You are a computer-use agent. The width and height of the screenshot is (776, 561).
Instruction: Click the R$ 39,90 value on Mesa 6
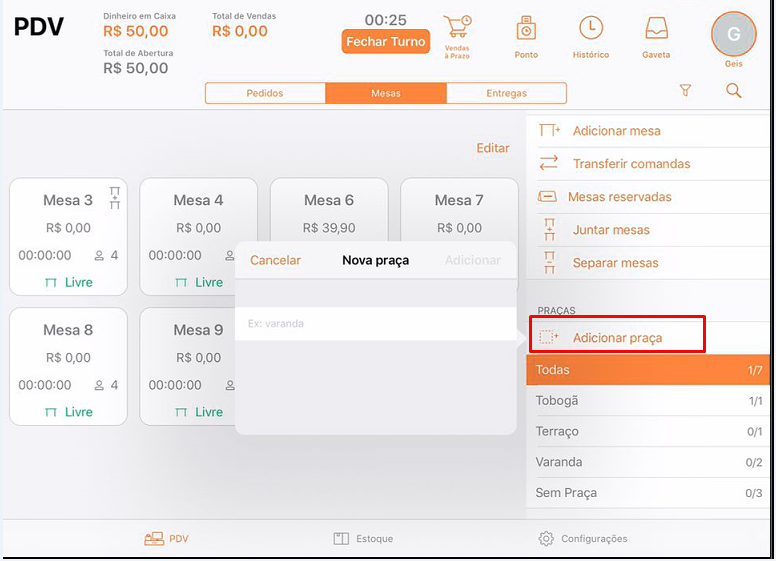(329, 228)
